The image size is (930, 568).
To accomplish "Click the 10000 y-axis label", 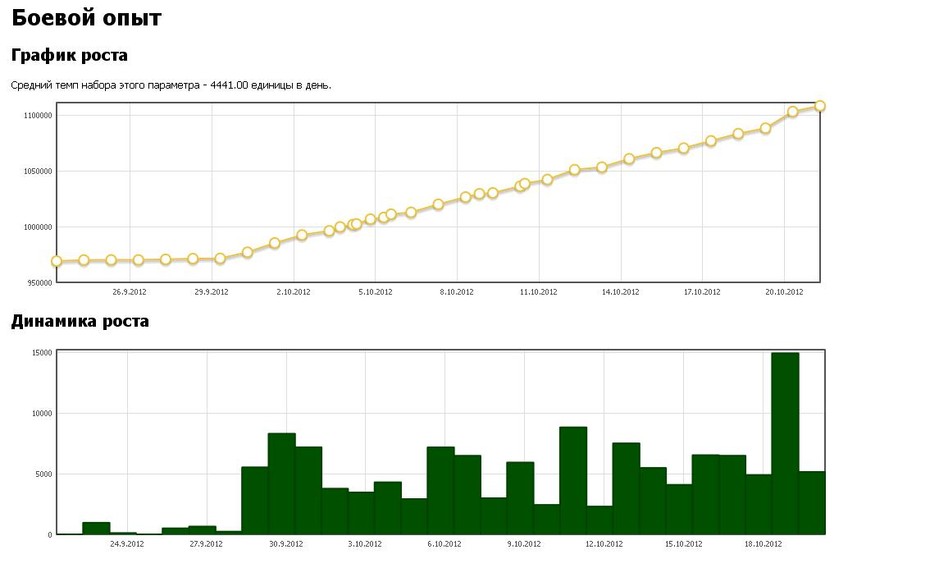I will coord(42,413).
